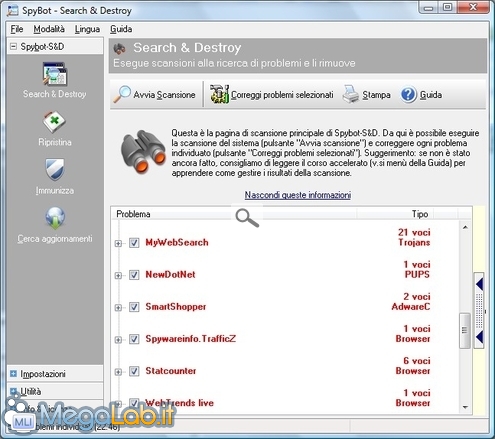Click the Ripristina label in sidebar
The height and width of the screenshot is (439, 495).
pos(55,142)
